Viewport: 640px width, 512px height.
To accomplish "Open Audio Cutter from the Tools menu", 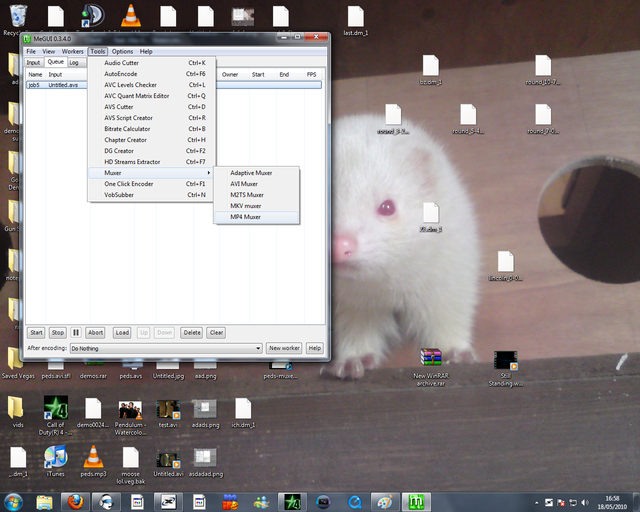I will pos(151,63).
